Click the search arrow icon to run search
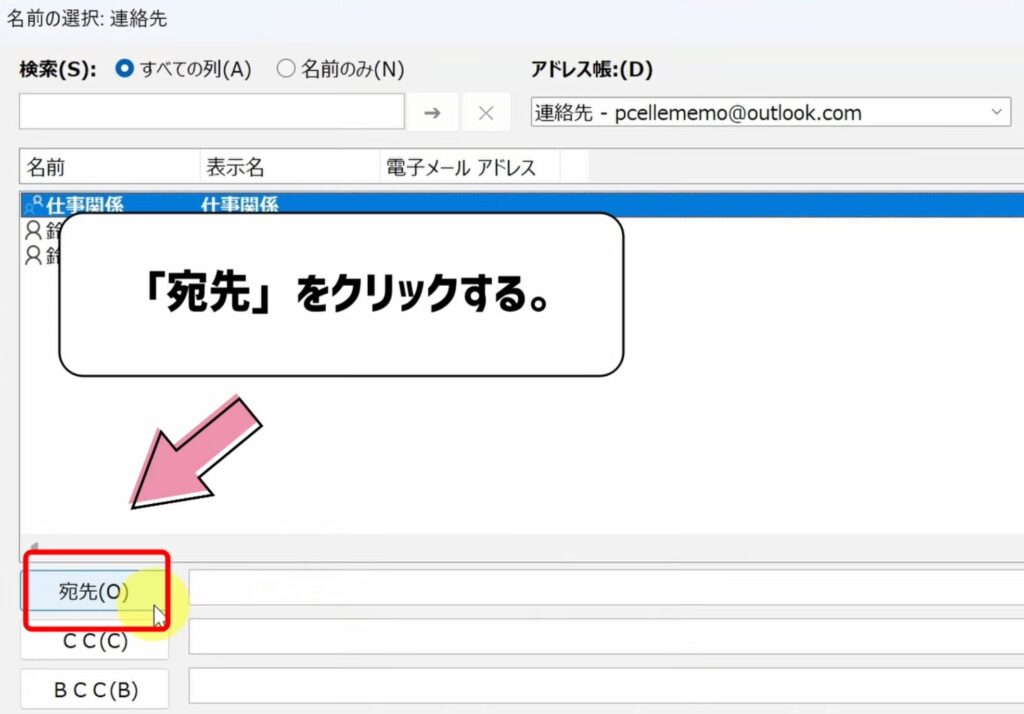 tap(433, 112)
